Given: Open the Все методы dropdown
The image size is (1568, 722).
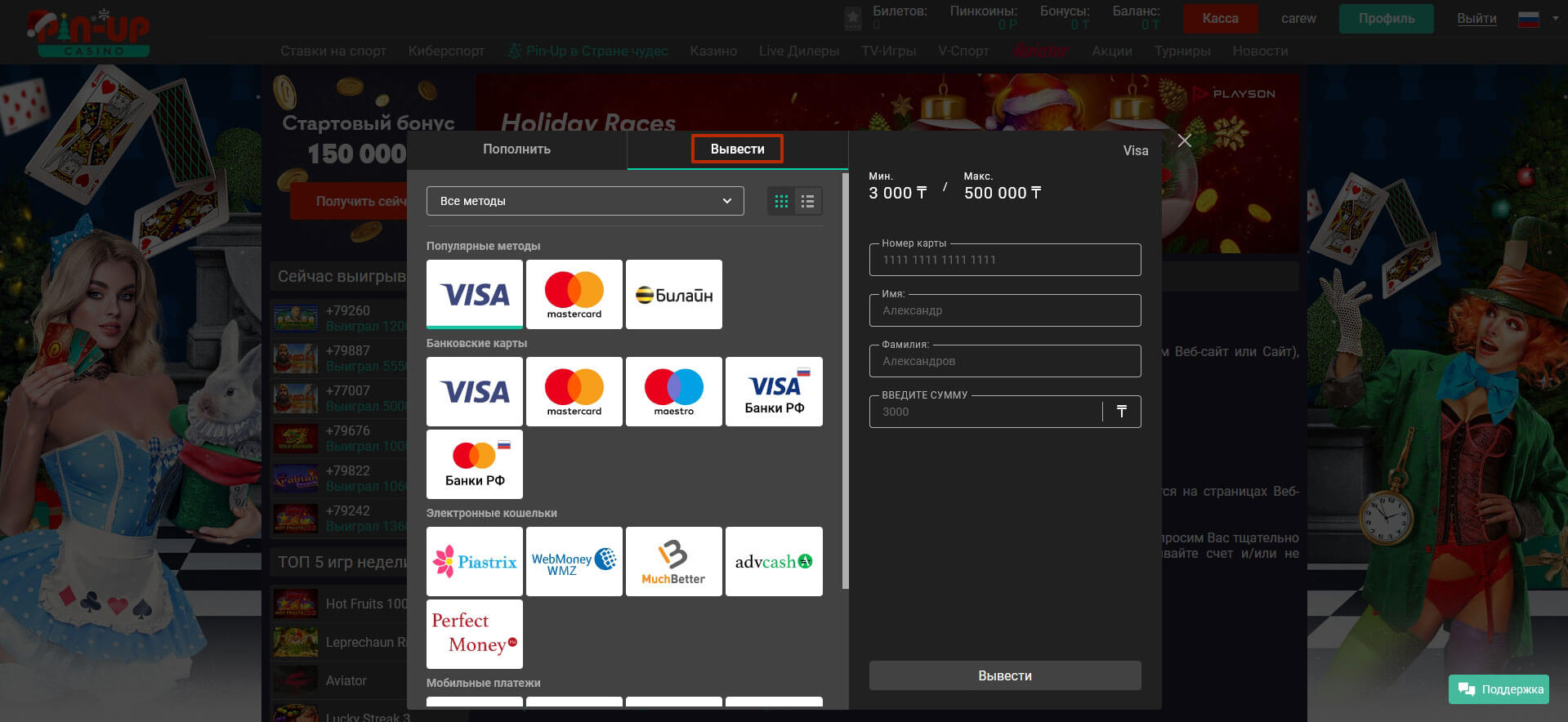Looking at the screenshot, I should (585, 201).
